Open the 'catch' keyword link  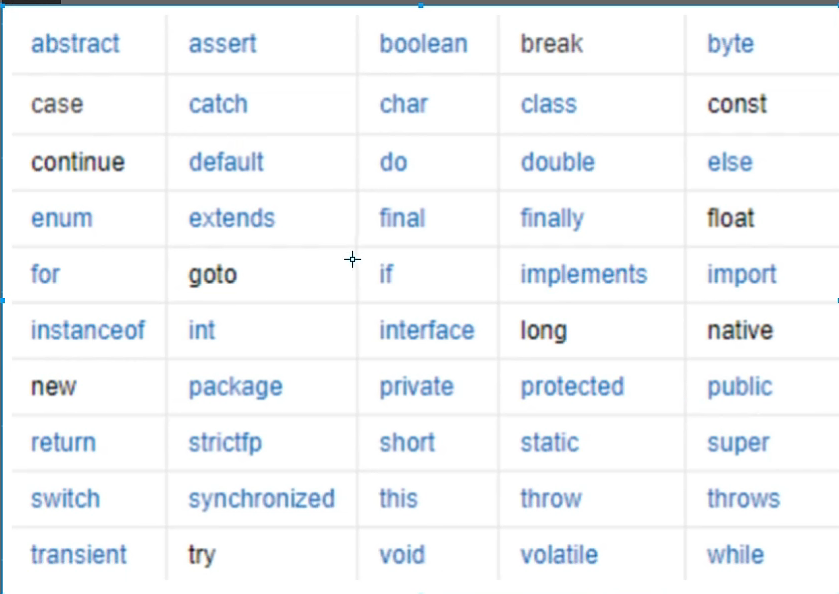click(x=218, y=104)
